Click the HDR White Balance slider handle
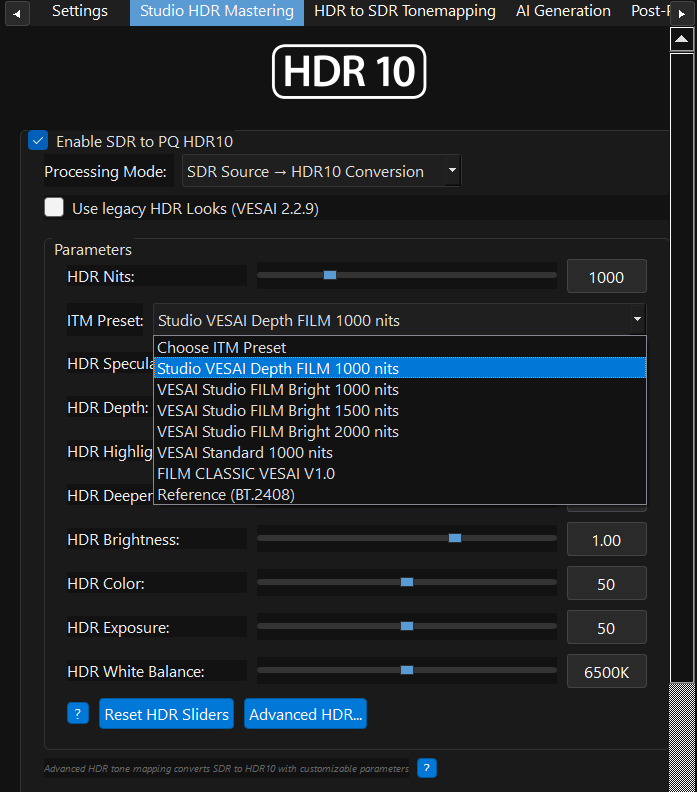Image resolution: width=697 pixels, height=792 pixels. click(x=407, y=670)
